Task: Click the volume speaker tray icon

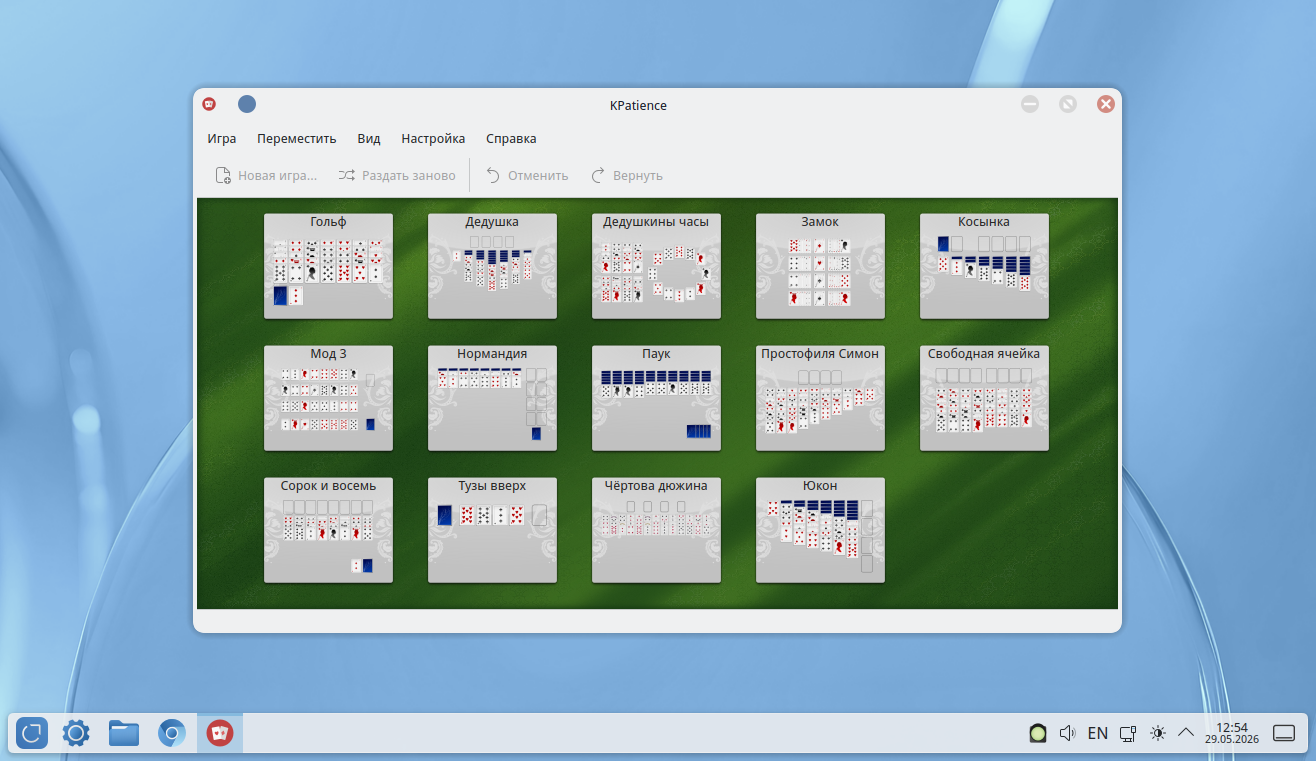Action: click(1067, 733)
